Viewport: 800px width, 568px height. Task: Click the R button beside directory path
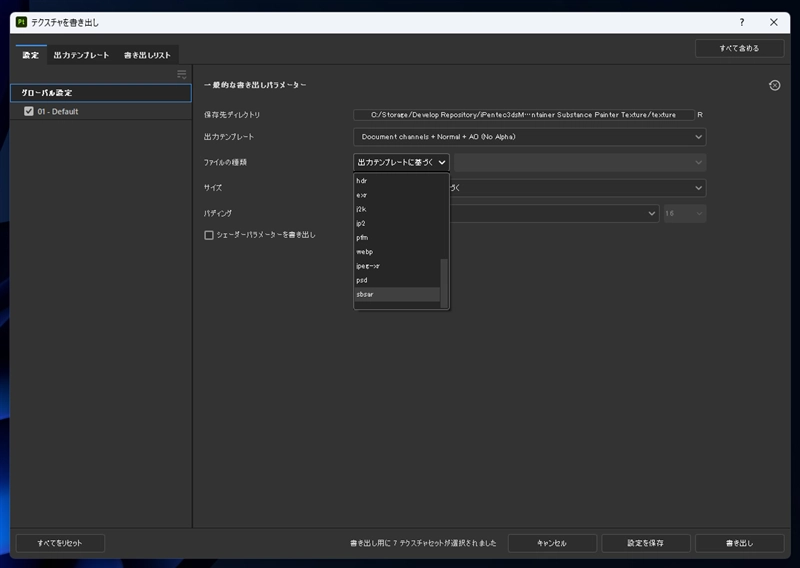(x=700, y=115)
